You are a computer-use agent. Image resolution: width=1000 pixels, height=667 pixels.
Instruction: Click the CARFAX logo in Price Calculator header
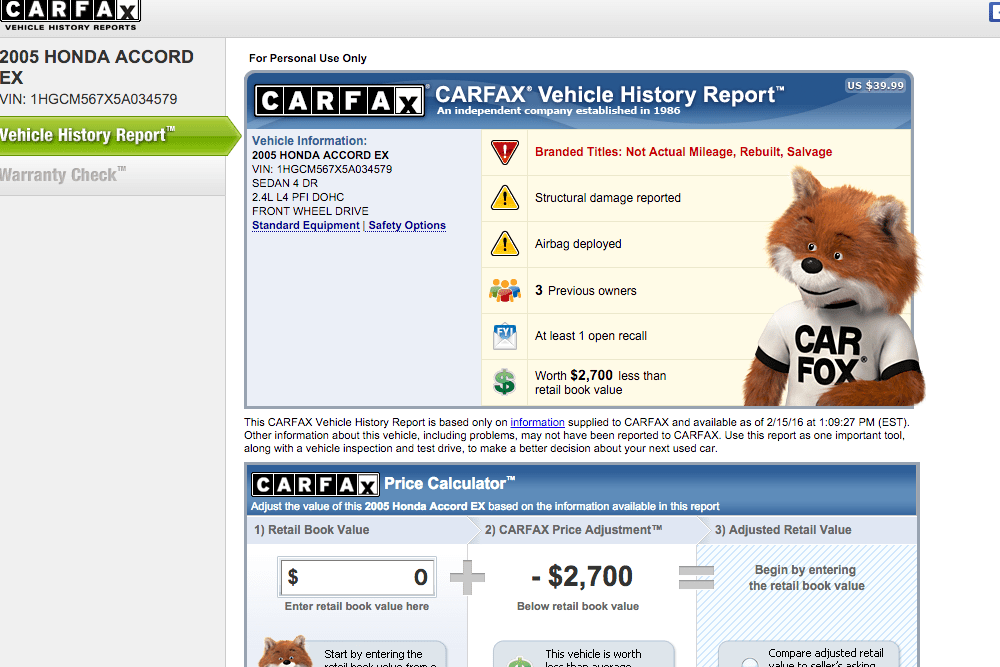(x=315, y=485)
